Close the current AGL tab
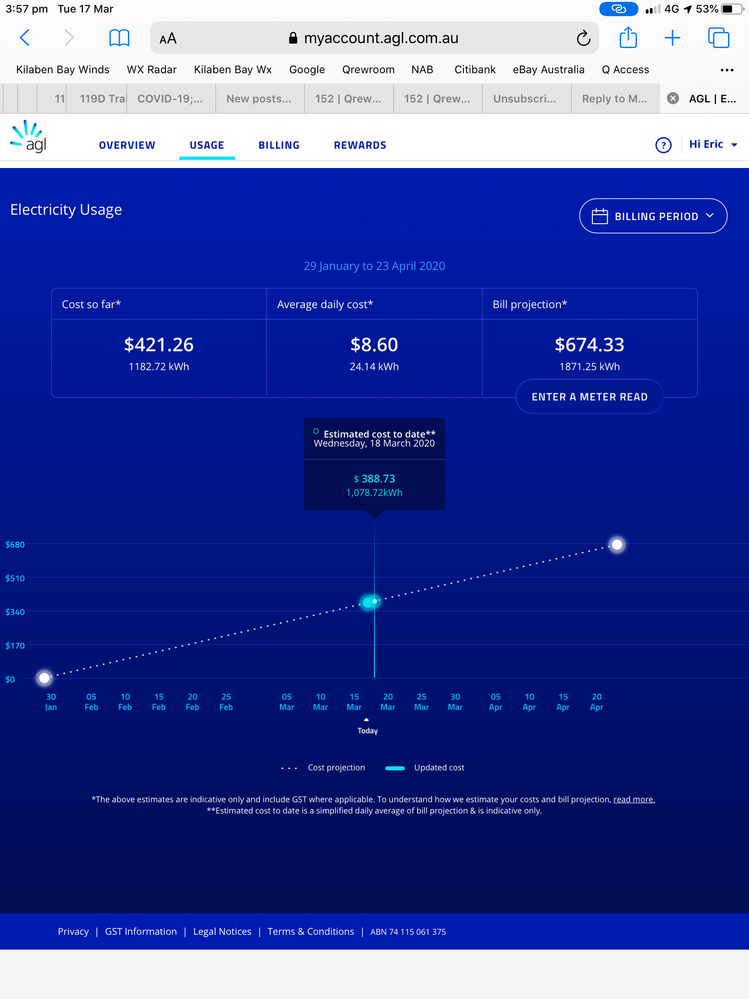 click(x=673, y=99)
